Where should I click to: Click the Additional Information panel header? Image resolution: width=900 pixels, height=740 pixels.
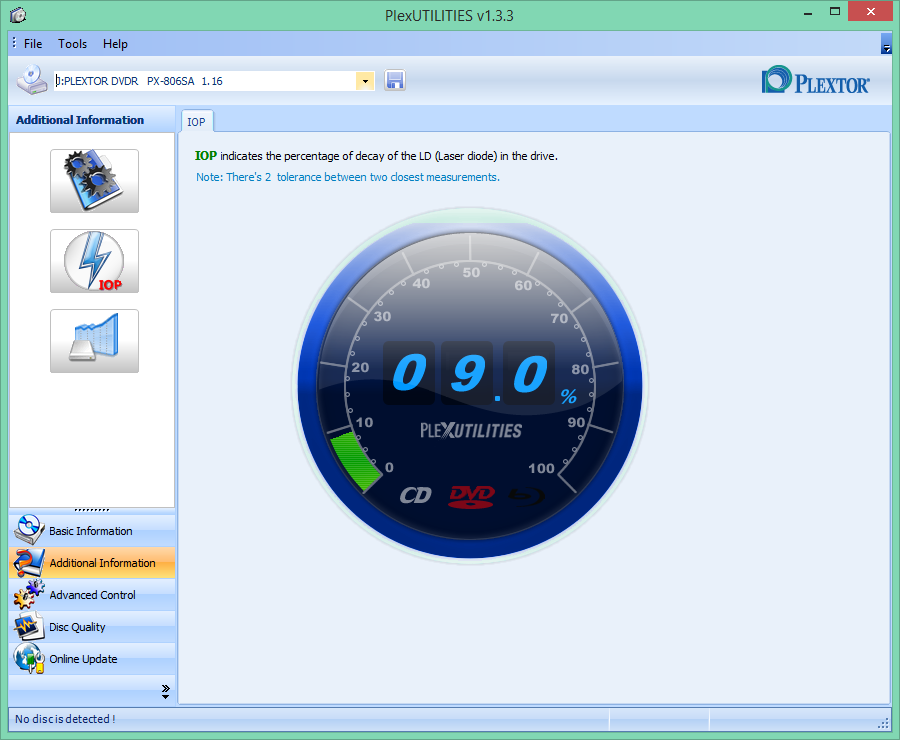coord(92,119)
